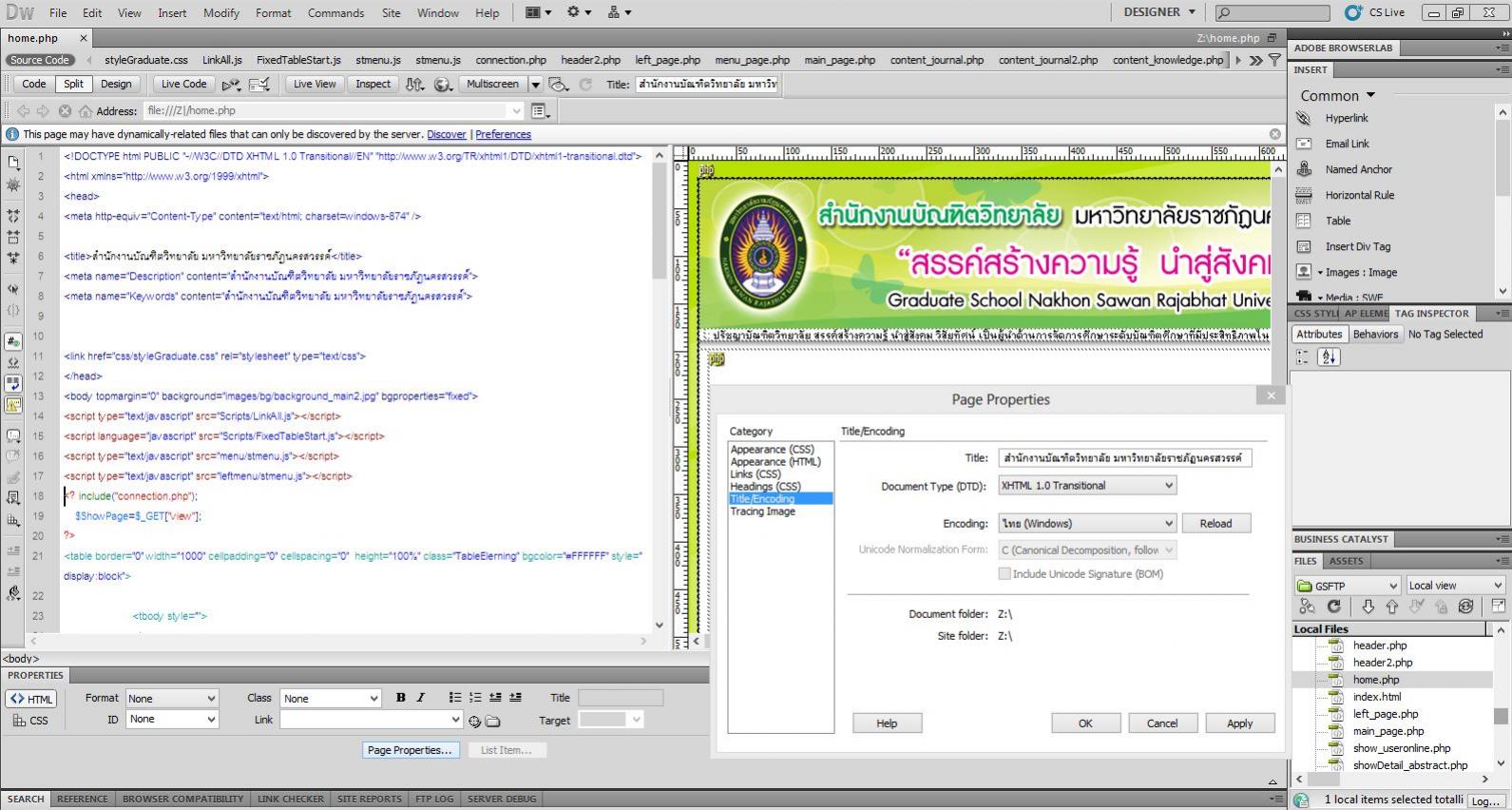The height and width of the screenshot is (810, 1512).
Task: Enable Include Unicode Signature (BOM) checkbox
Action: pyautogui.click(x=1005, y=573)
